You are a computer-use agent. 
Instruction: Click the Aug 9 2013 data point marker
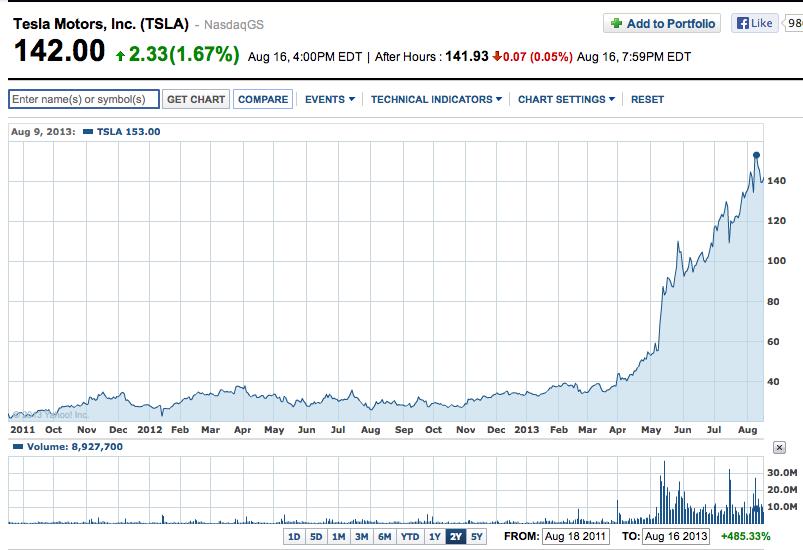point(756,155)
